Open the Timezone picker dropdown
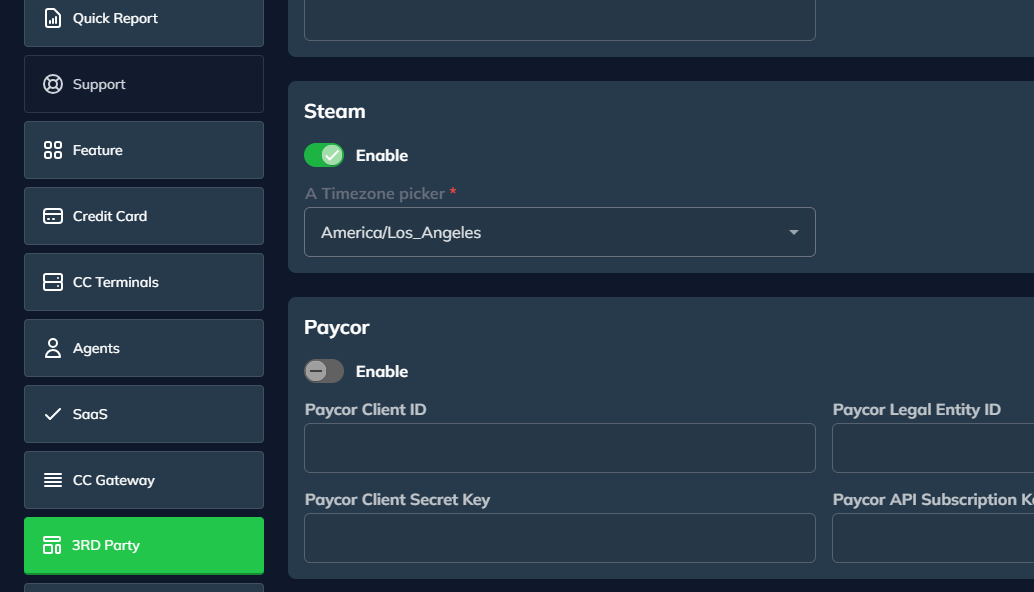Viewport: 1034px width, 592px height. click(559, 232)
